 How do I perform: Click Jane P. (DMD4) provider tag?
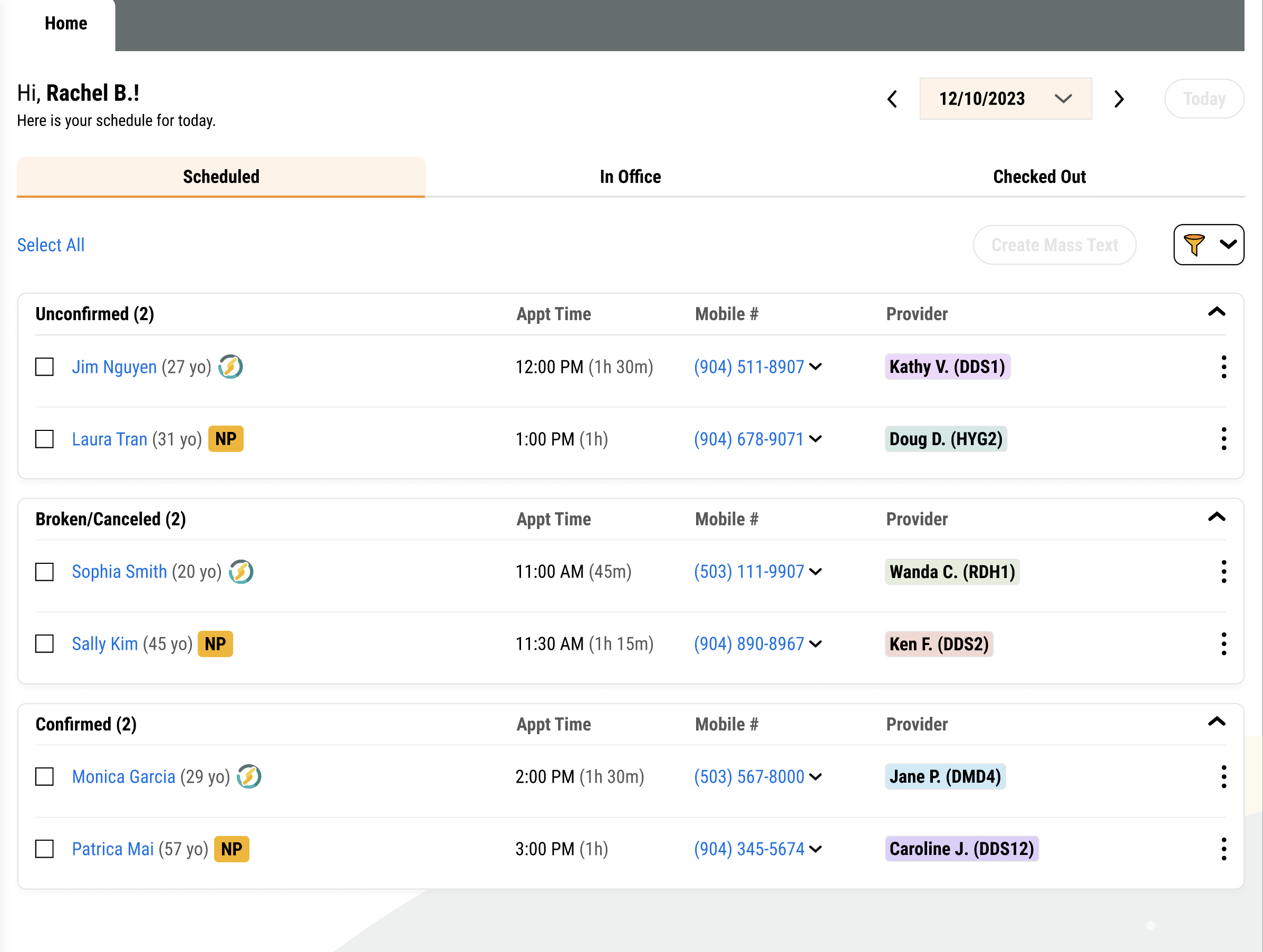[945, 777]
